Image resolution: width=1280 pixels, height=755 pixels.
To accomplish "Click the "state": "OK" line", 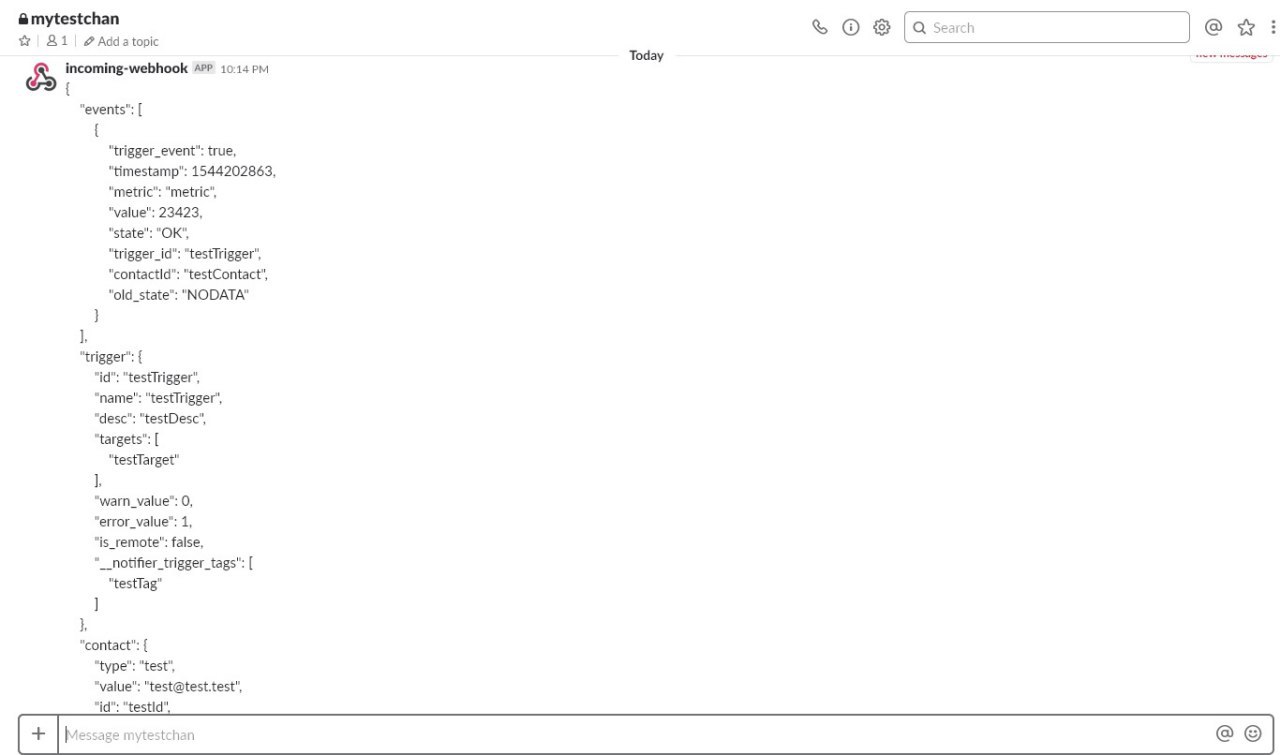I will [148, 233].
